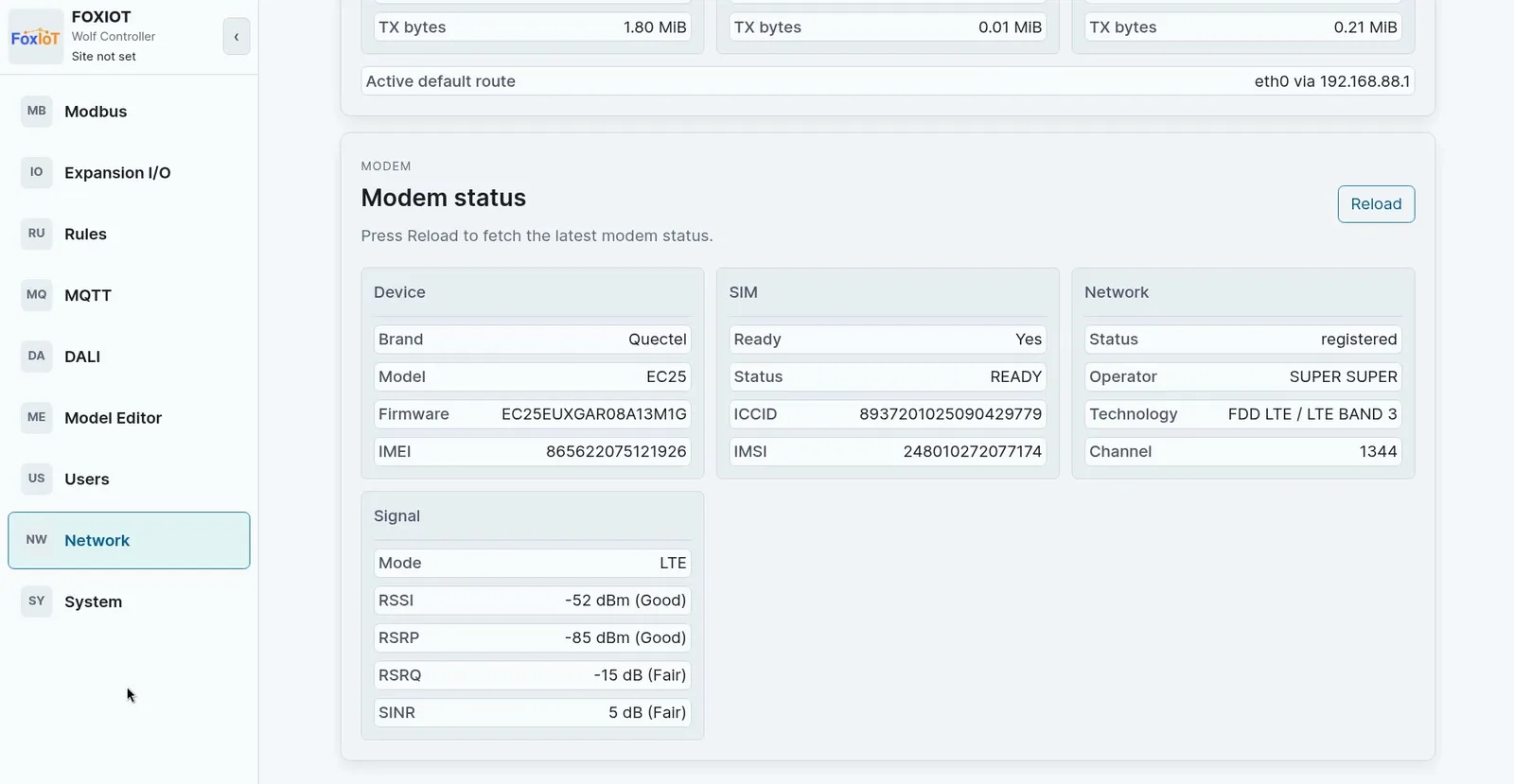Select the Model EC25 row
Image resolution: width=1514 pixels, height=784 pixels.
pyautogui.click(x=532, y=376)
